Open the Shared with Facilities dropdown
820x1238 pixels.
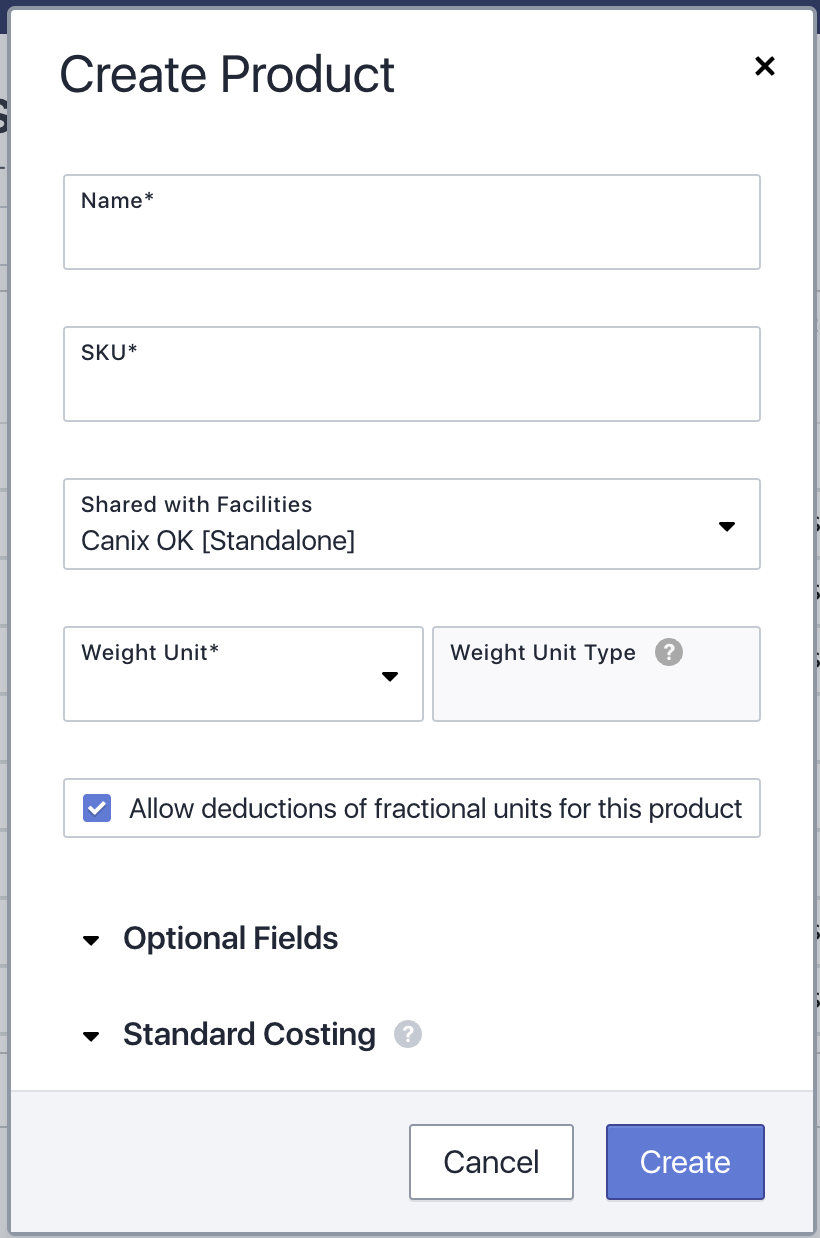(412, 524)
